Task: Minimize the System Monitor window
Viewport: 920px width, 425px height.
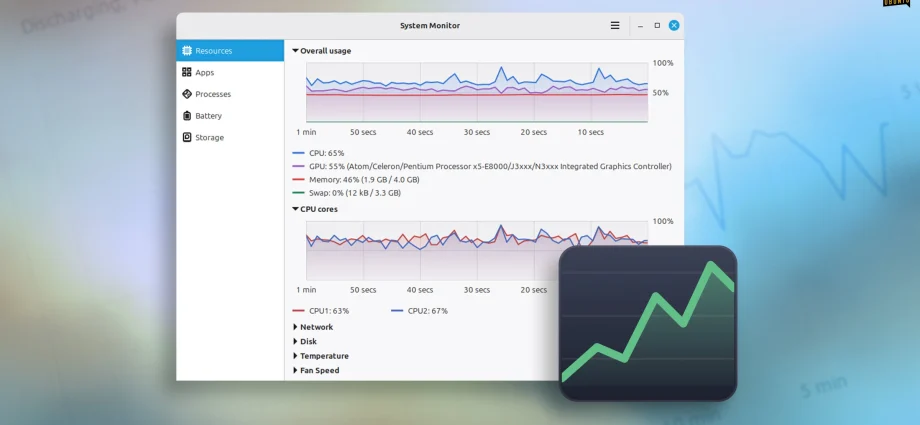Action: 640,26
